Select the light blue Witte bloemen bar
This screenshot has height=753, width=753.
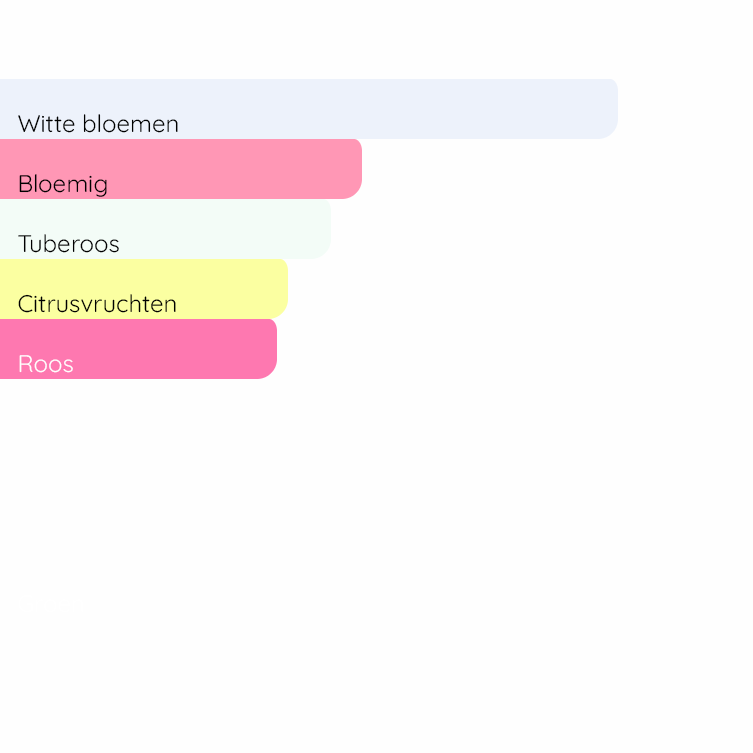pos(400,108)
